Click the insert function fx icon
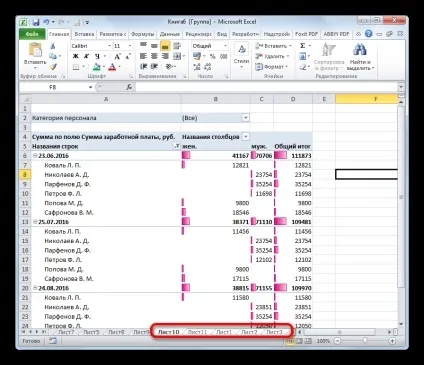This screenshot has width=424, height=365. click(129, 87)
